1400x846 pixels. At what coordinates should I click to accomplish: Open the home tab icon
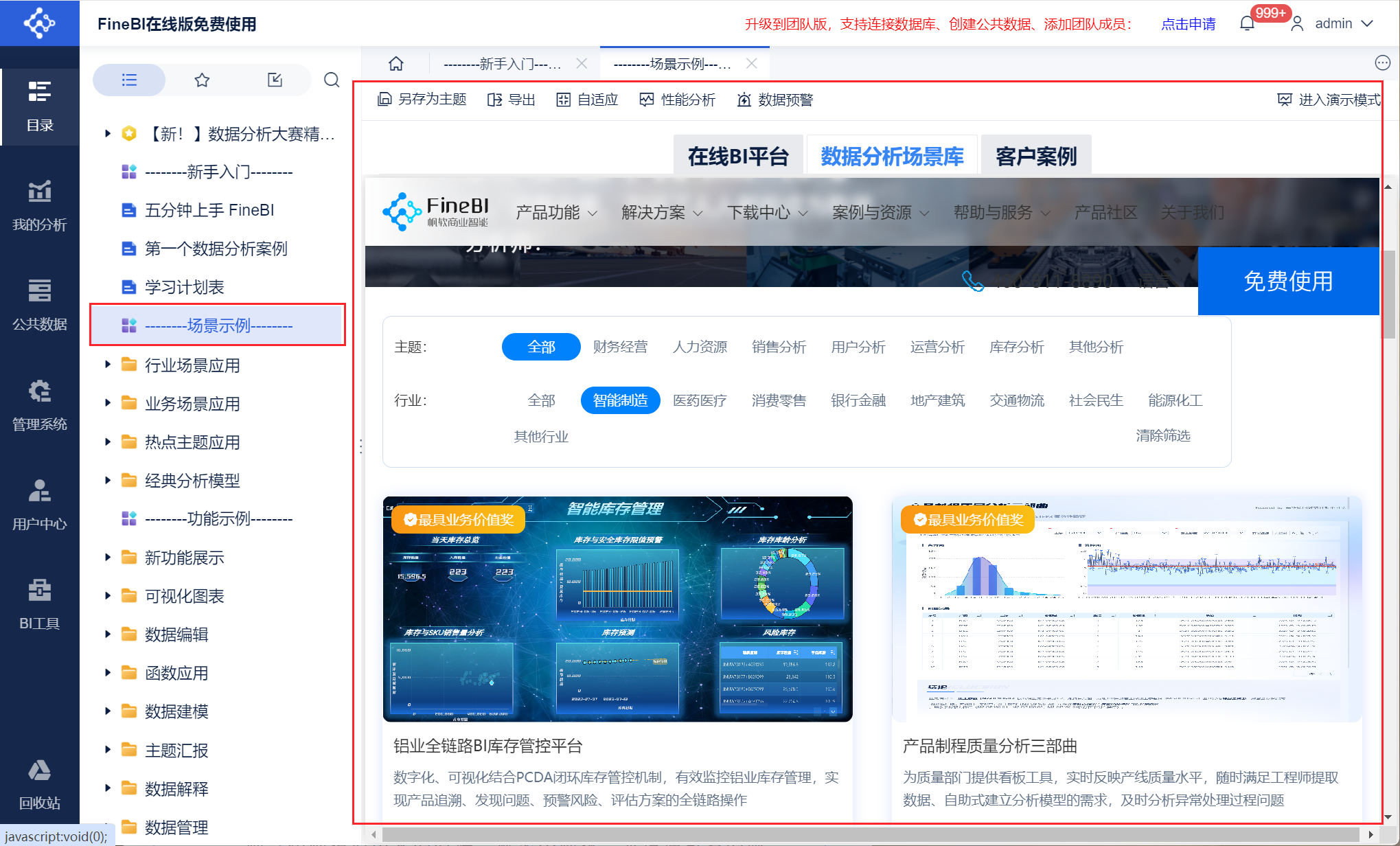396,64
